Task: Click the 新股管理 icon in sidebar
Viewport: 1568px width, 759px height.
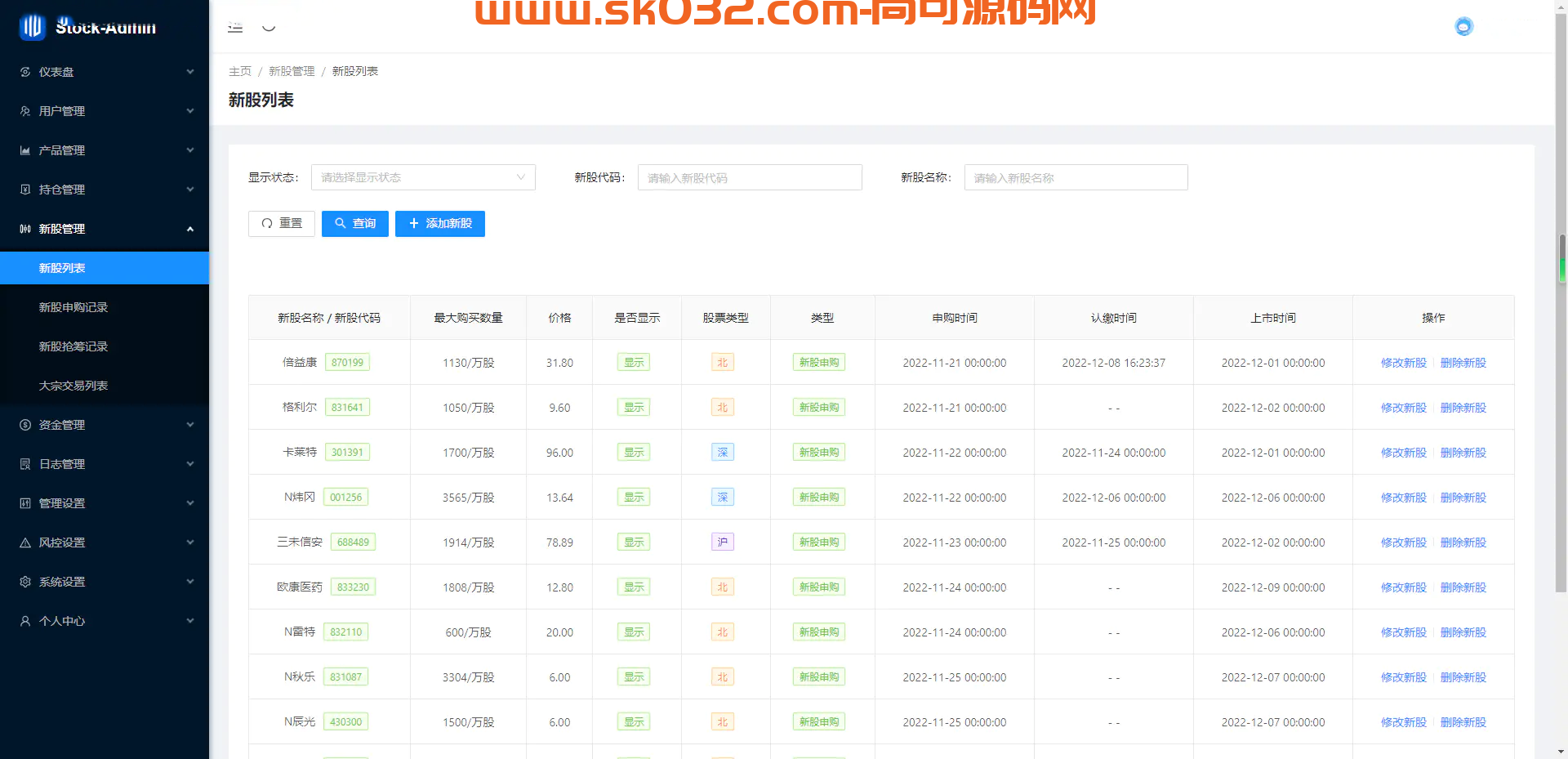Action: coord(25,229)
